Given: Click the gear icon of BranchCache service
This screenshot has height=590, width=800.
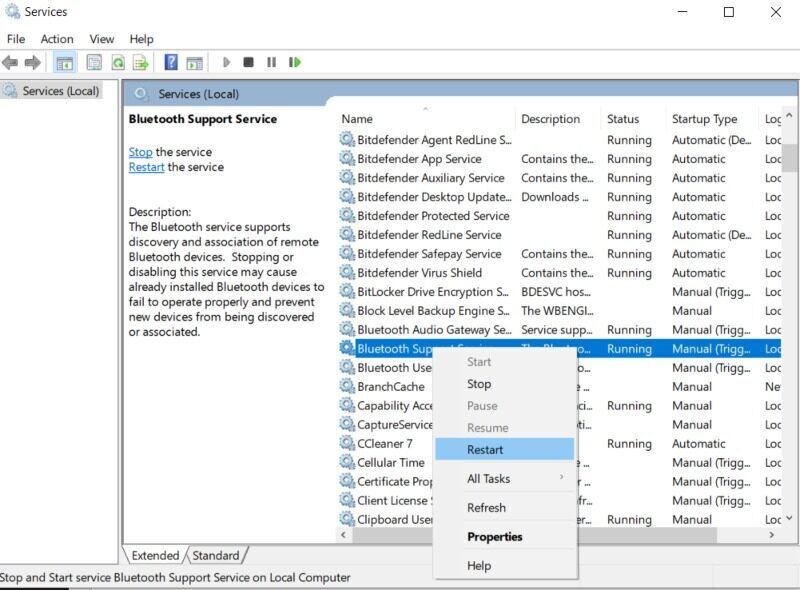Looking at the screenshot, I should point(347,386).
